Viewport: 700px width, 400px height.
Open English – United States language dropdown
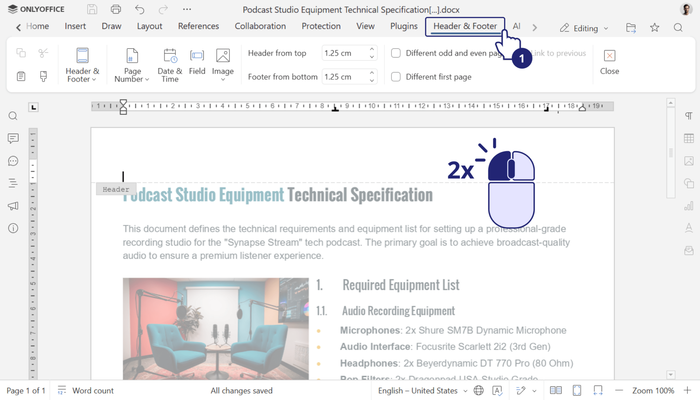click(422, 391)
